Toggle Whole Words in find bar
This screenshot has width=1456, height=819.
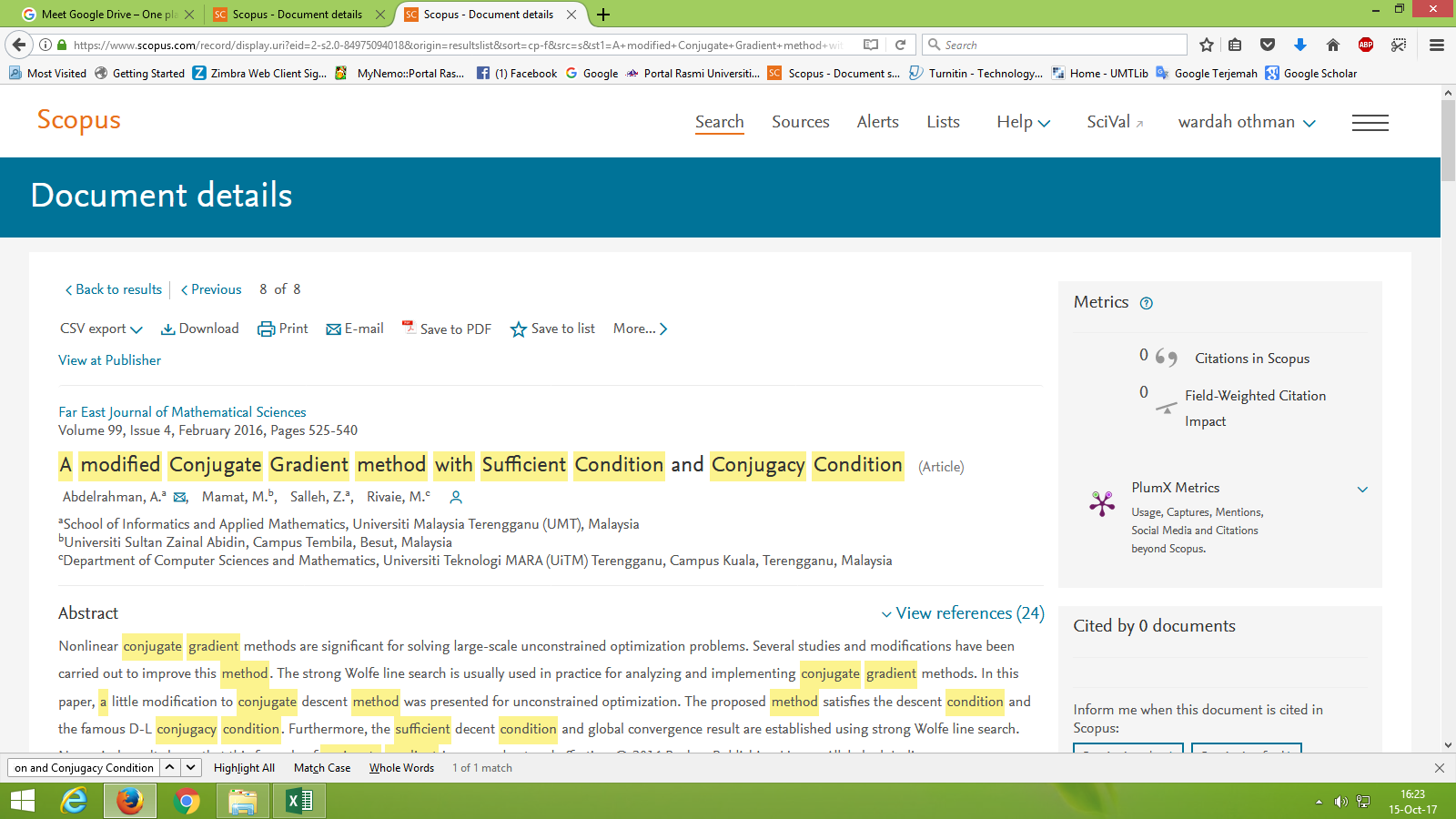(401, 768)
